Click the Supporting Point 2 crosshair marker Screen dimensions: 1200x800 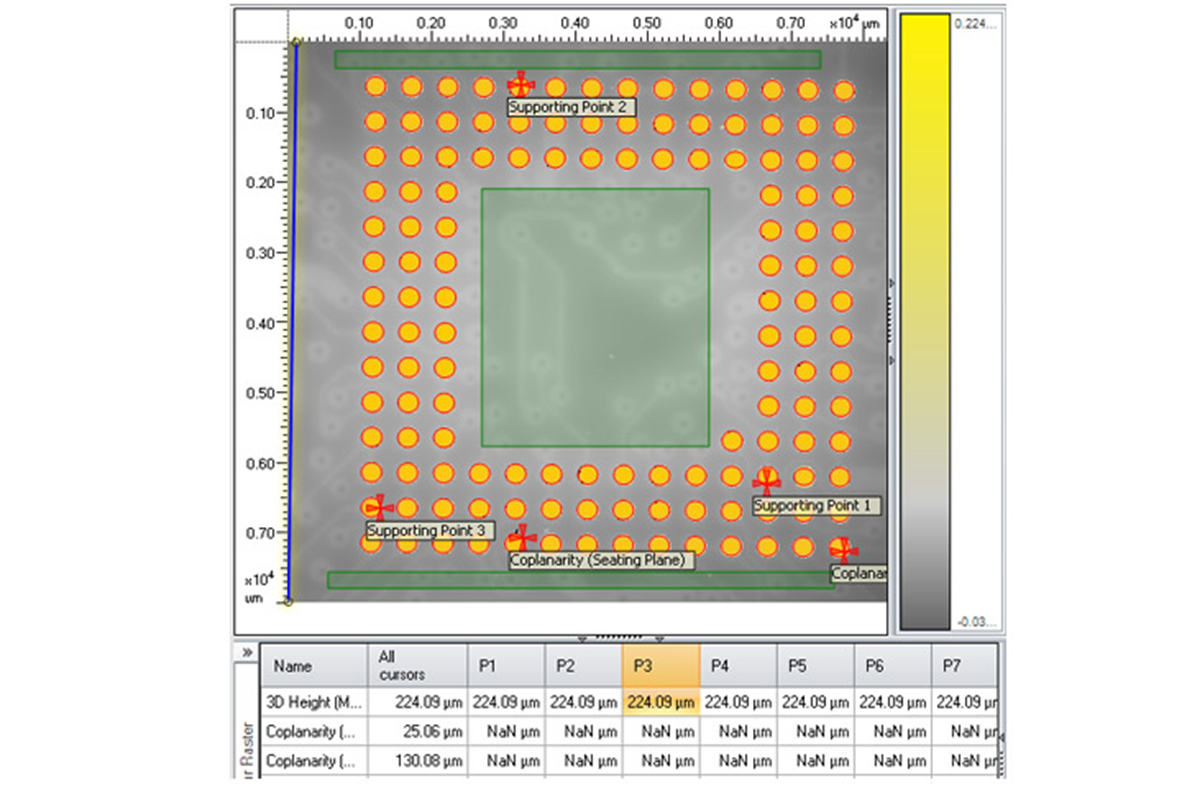(520, 86)
